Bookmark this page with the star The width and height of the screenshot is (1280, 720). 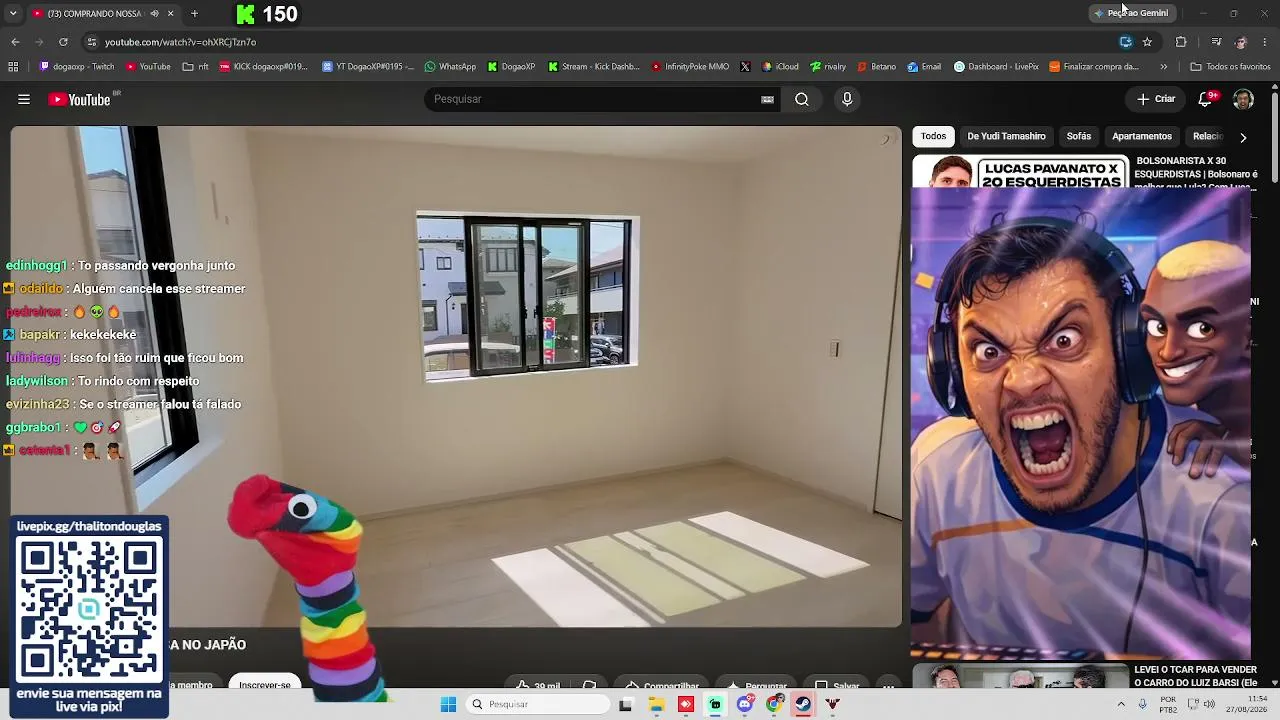(1147, 42)
